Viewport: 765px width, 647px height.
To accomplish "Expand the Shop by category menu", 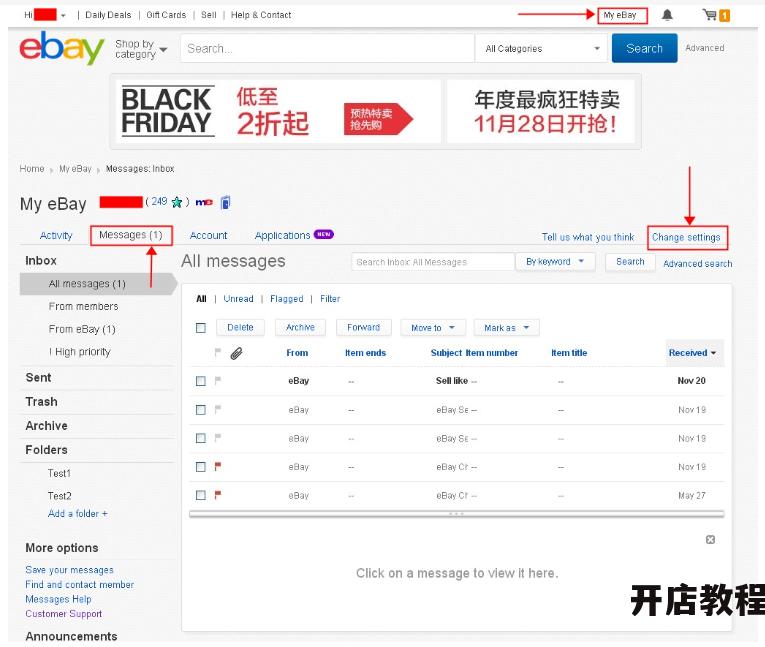I will click(x=141, y=49).
